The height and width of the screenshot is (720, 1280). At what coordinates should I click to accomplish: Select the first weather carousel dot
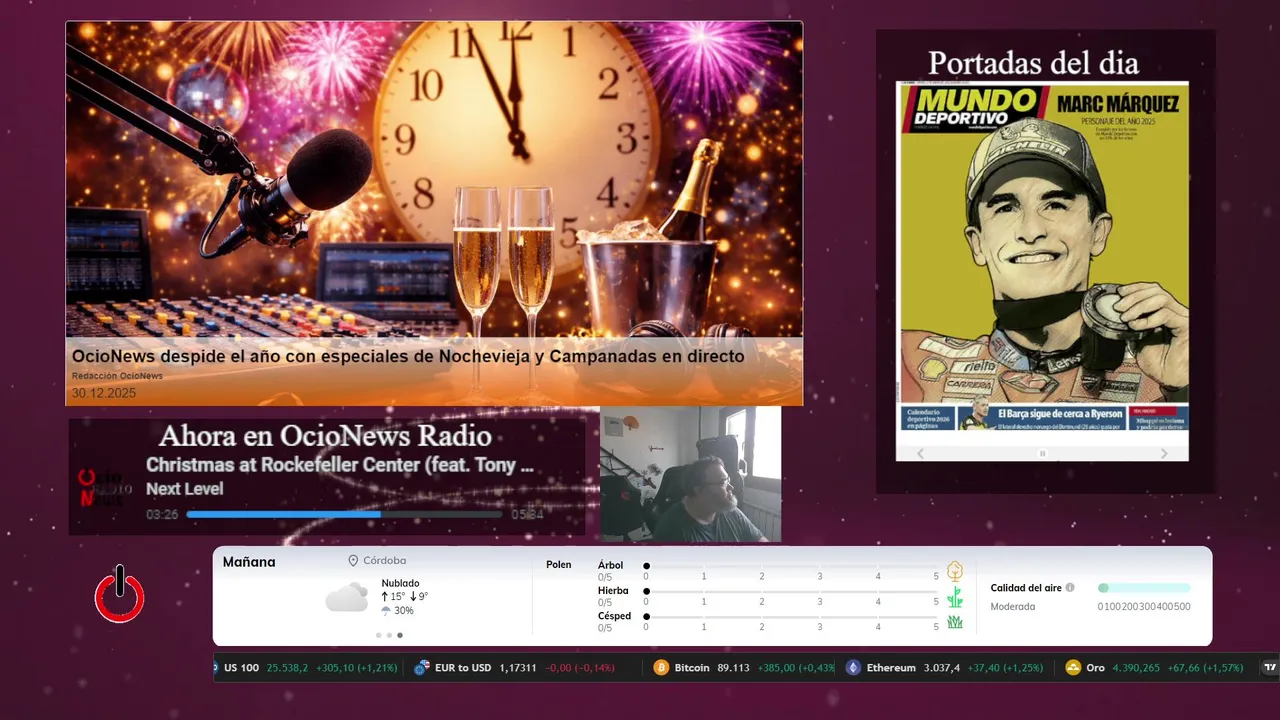coord(378,635)
